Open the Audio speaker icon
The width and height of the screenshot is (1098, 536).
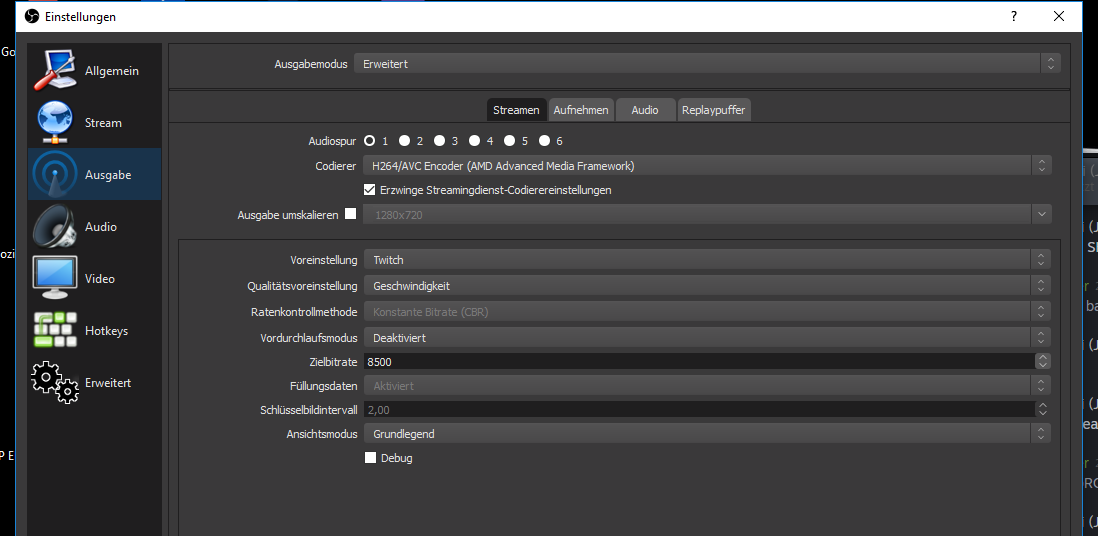(55, 226)
